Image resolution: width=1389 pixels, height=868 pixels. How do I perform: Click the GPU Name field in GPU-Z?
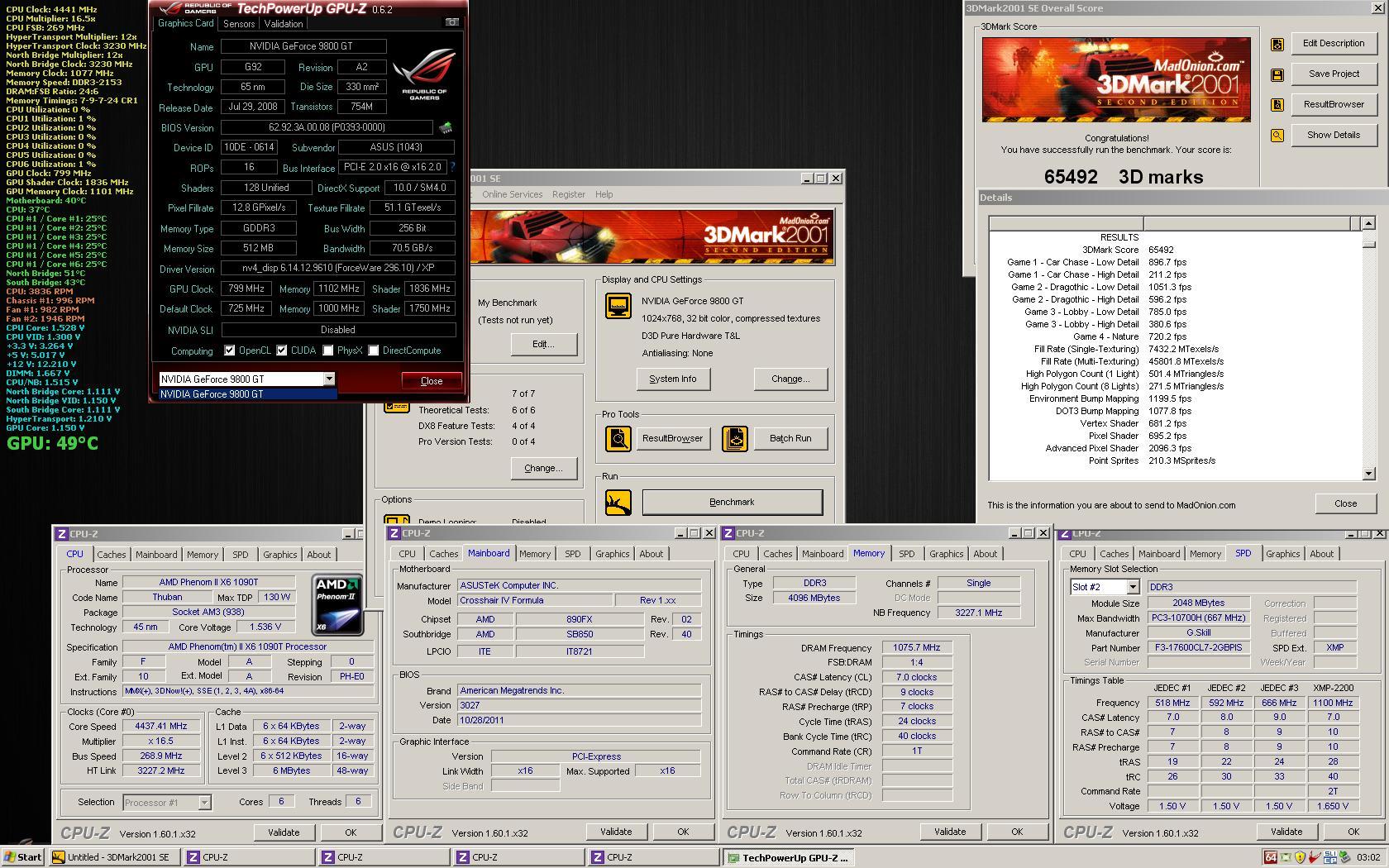[303, 47]
